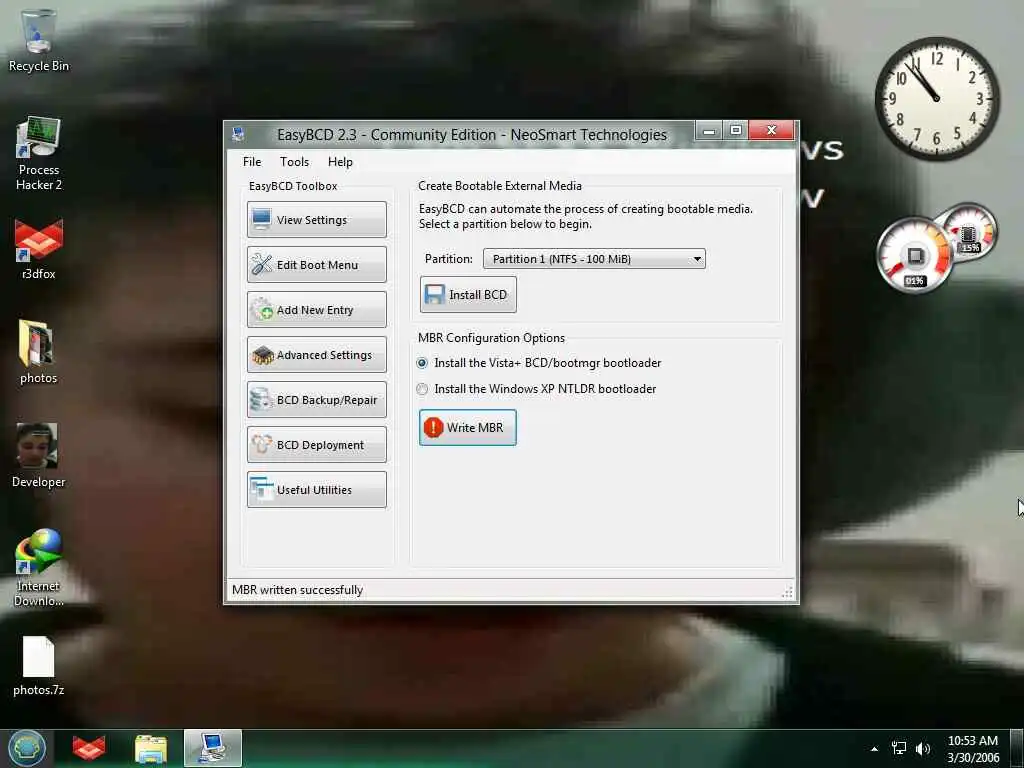Select Install the Windows XP NTLDR bootloader
Screen dimensions: 1024x768
click(x=537, y=389)
